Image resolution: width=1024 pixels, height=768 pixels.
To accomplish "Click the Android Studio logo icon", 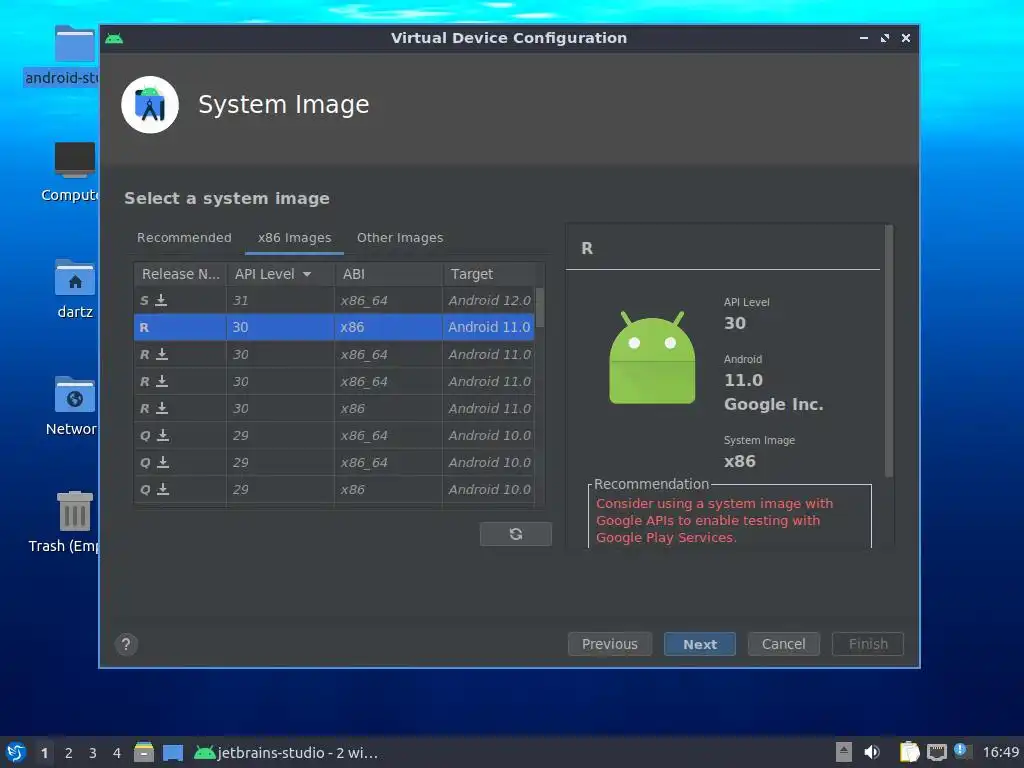I will (x=150, y=104).
